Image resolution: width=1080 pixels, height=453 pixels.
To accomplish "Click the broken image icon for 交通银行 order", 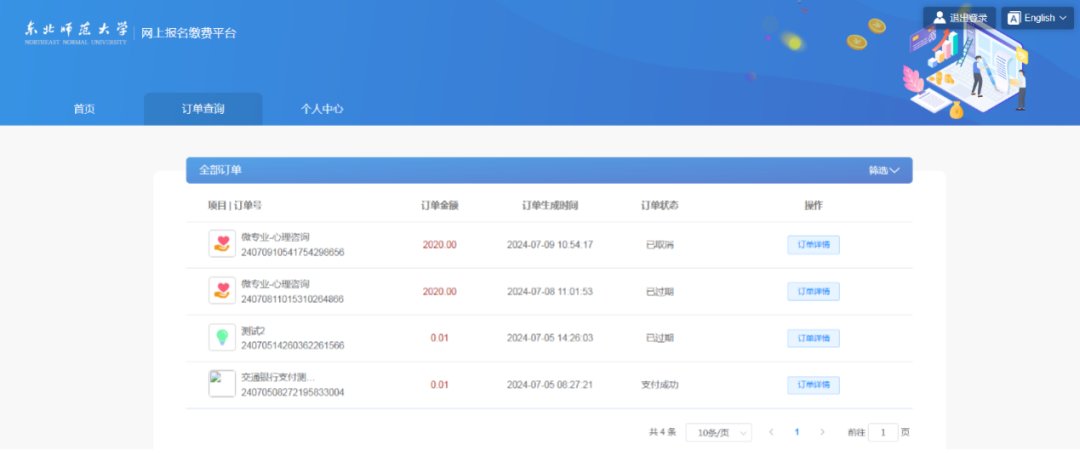I will tap(222, 384).
